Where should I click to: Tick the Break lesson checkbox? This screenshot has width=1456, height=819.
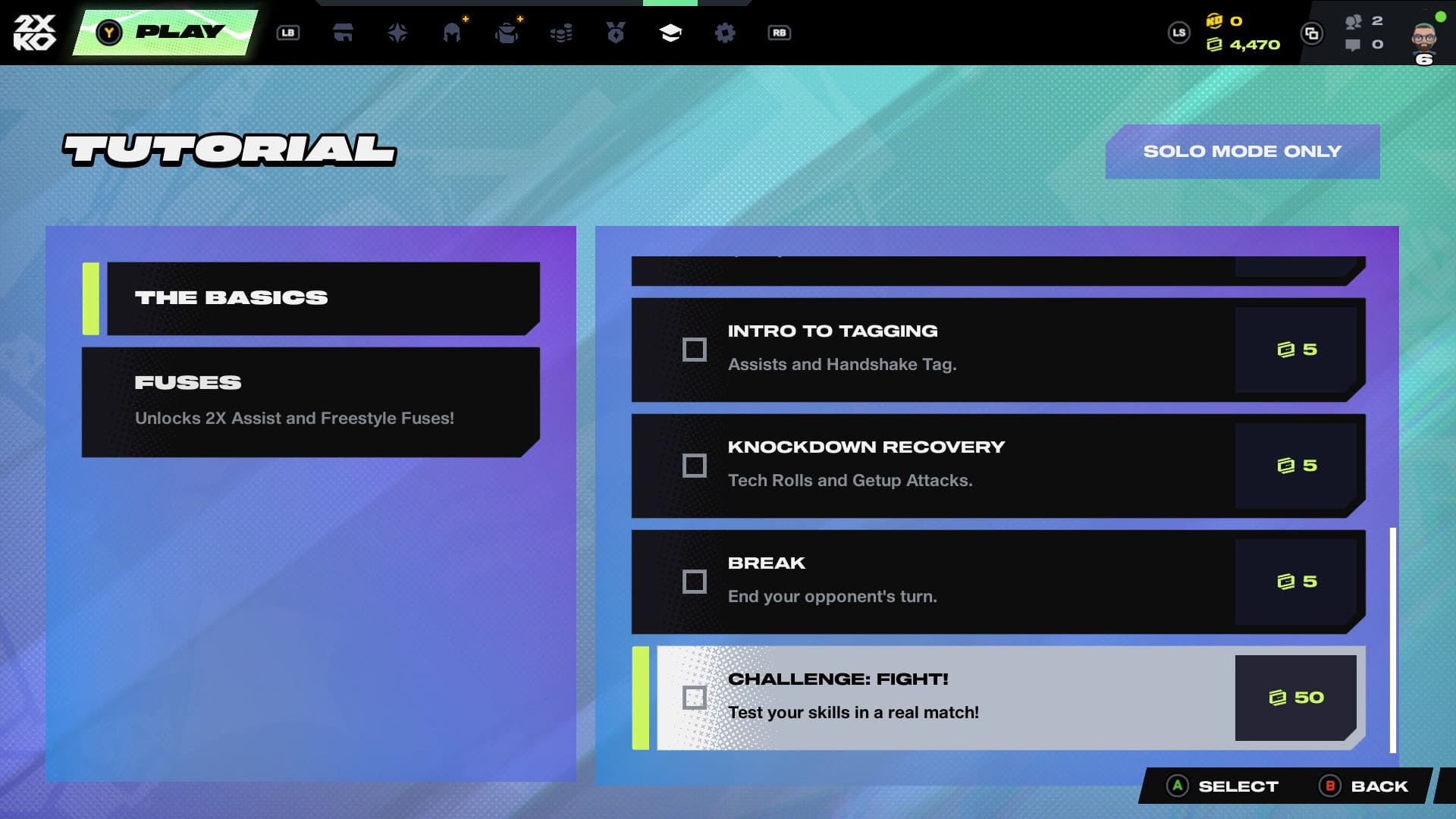694,582
